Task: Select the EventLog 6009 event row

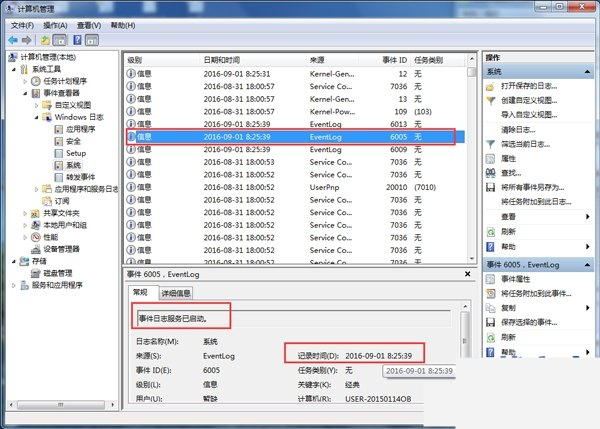Action: pos(295,149)
